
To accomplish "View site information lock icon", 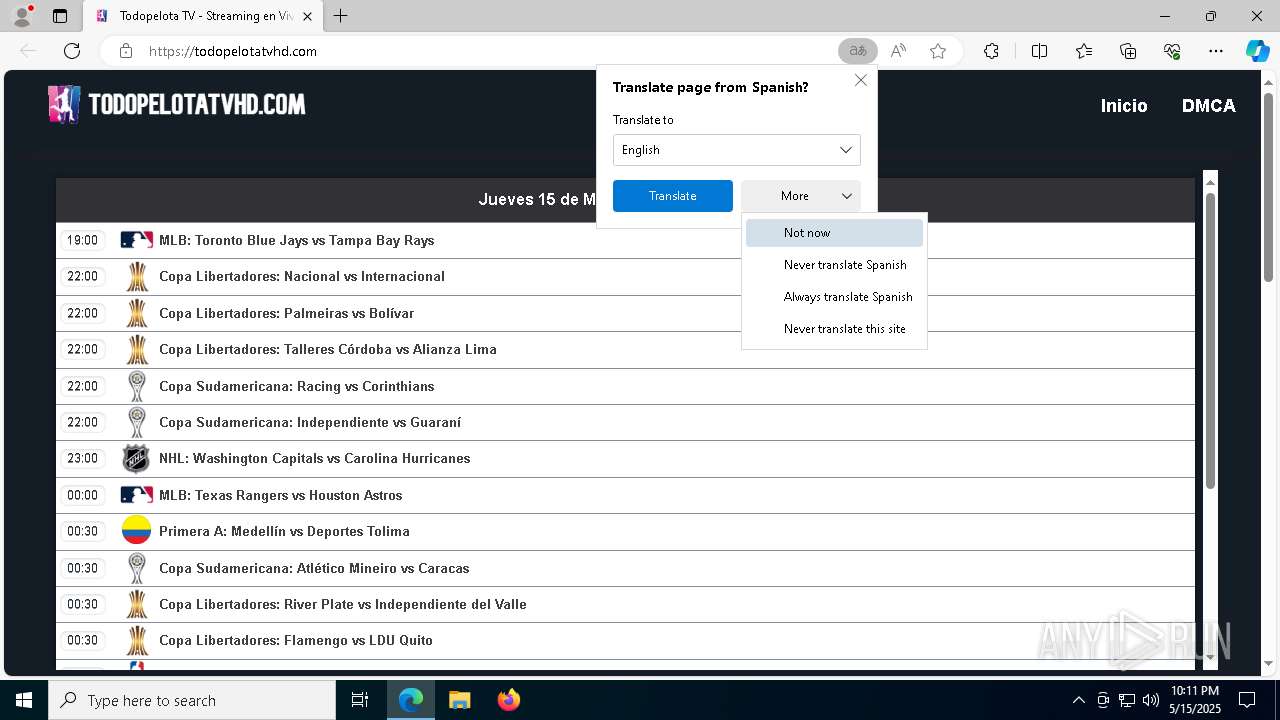I will coord(126,51).
